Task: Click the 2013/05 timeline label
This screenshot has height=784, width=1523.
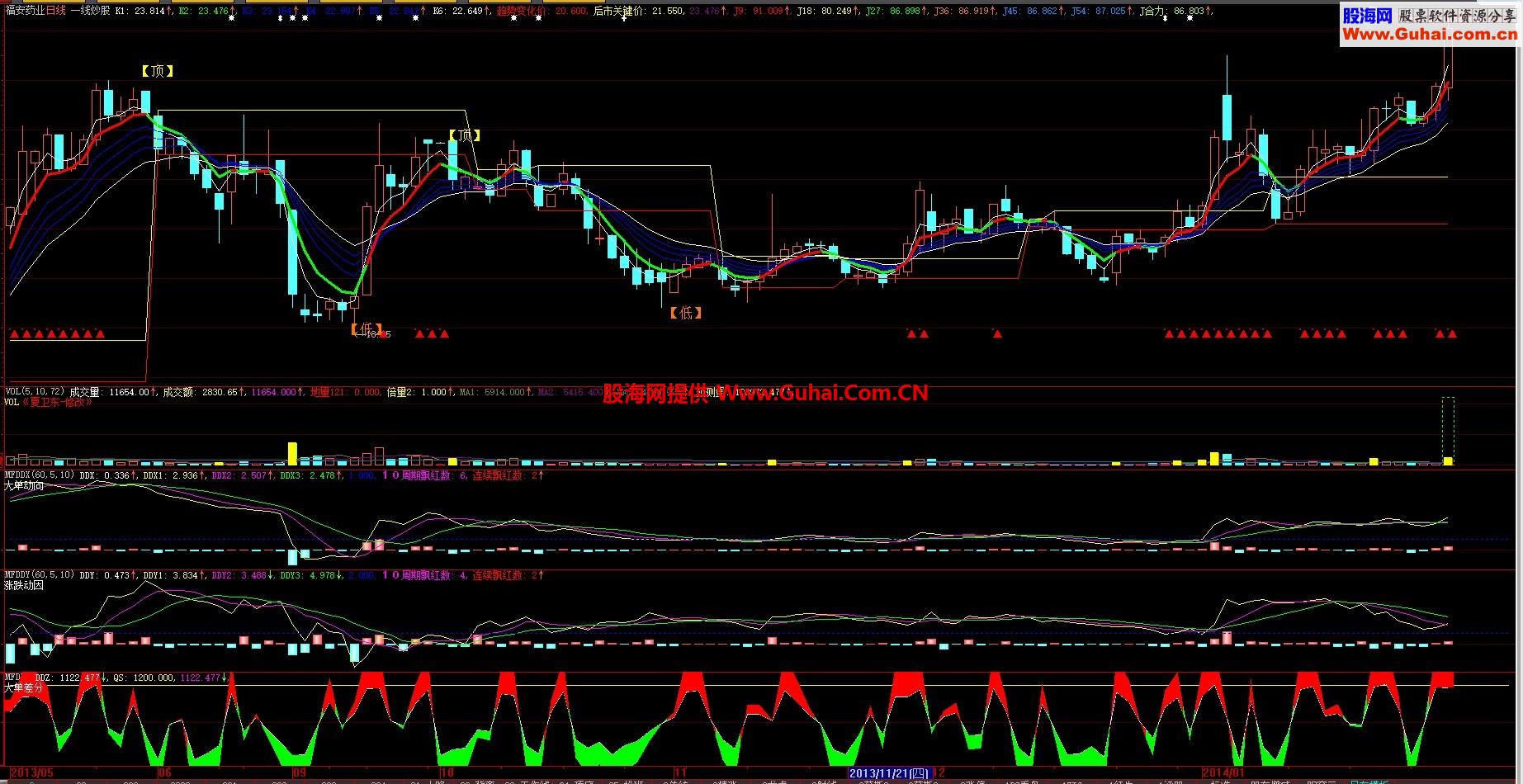Action: pos(31,773)
